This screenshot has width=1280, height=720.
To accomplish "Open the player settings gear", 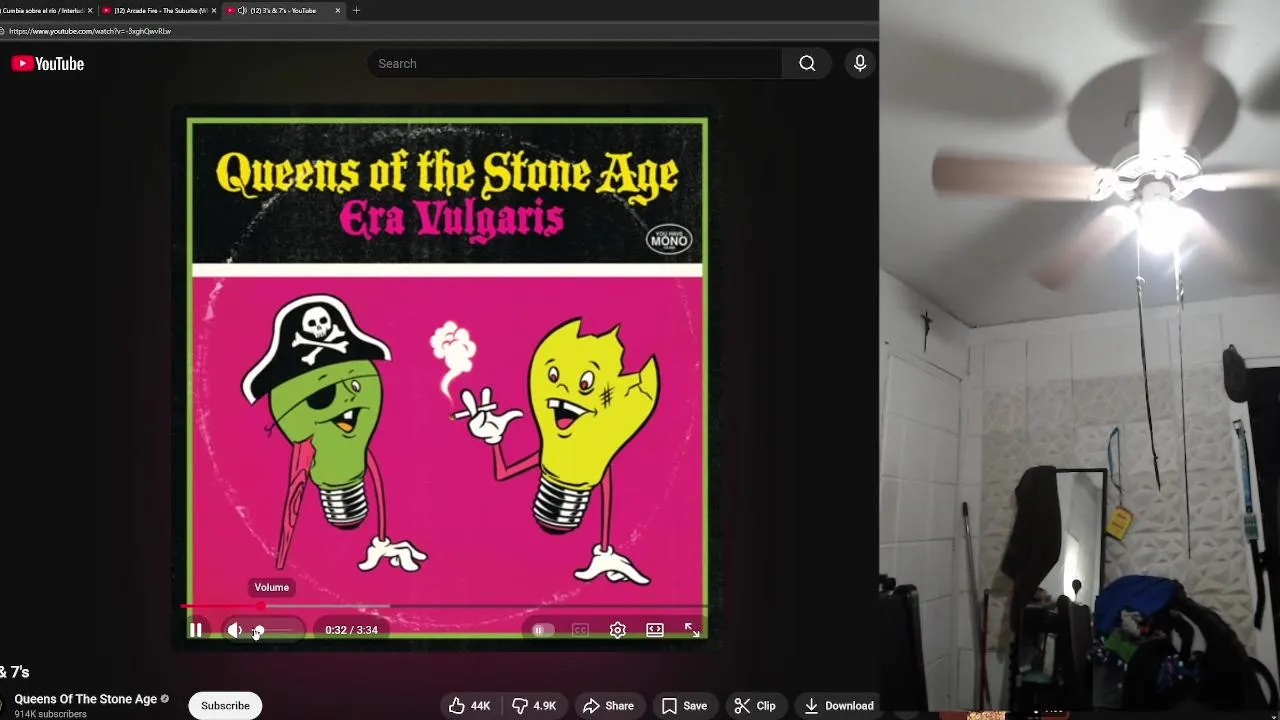I will (x=618, y=630).
